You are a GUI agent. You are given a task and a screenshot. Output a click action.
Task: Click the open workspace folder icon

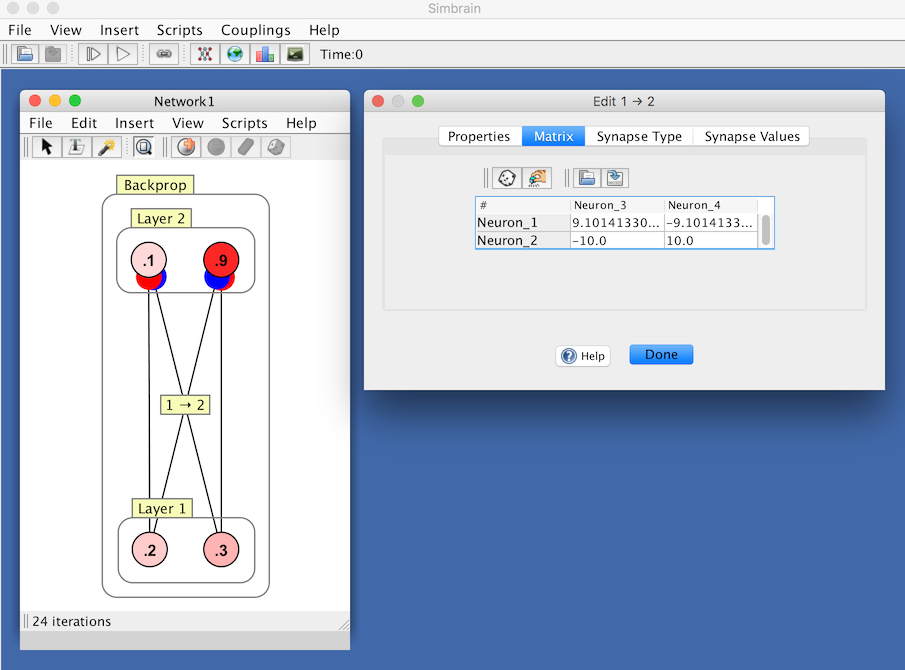pyautogui.click(x=25, y=54)
